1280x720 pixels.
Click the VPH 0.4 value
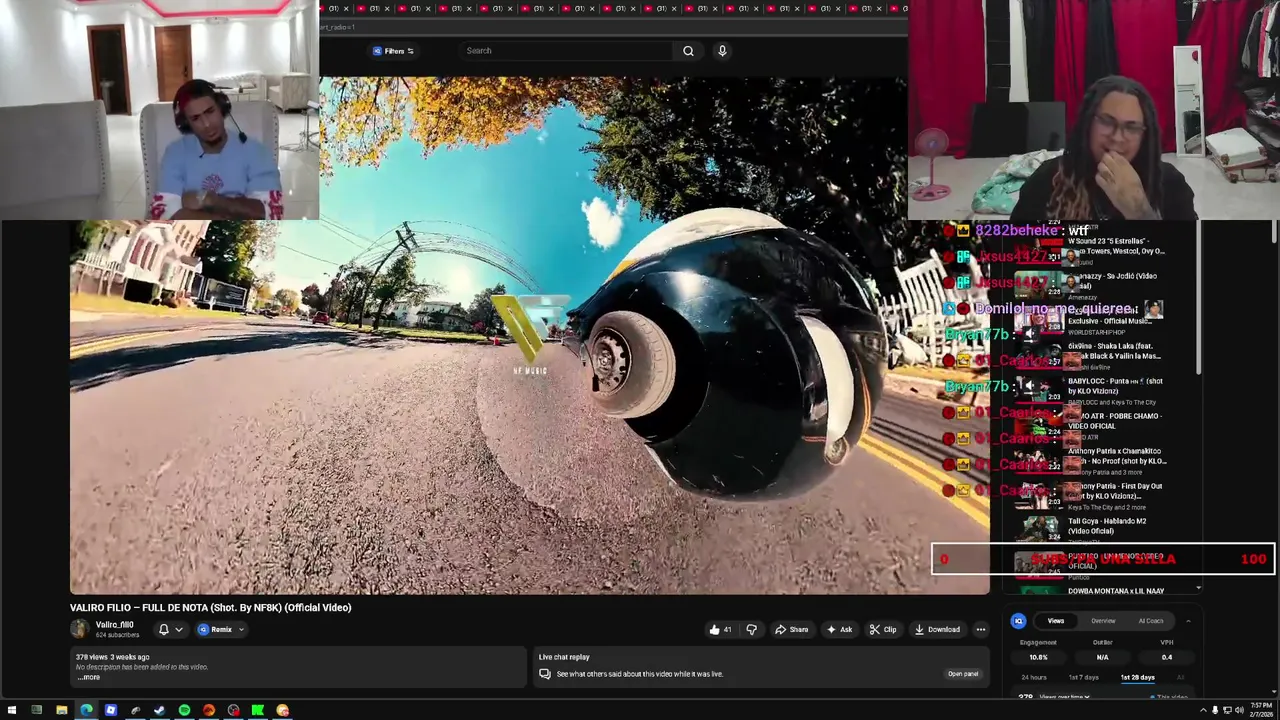click(1166, 657)
